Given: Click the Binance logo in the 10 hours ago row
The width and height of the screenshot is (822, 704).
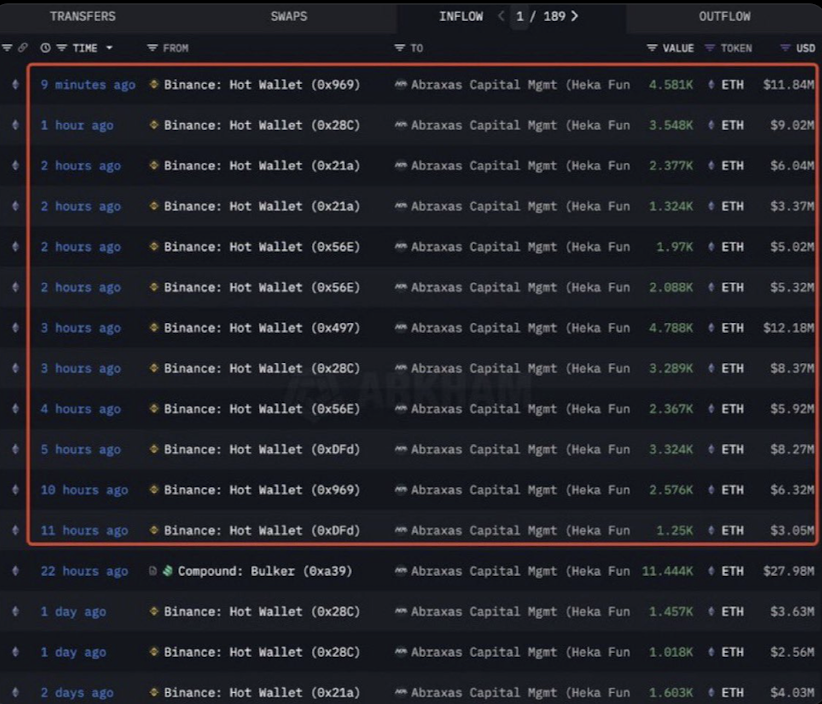Looking at the screenshot, I should 154,490.
